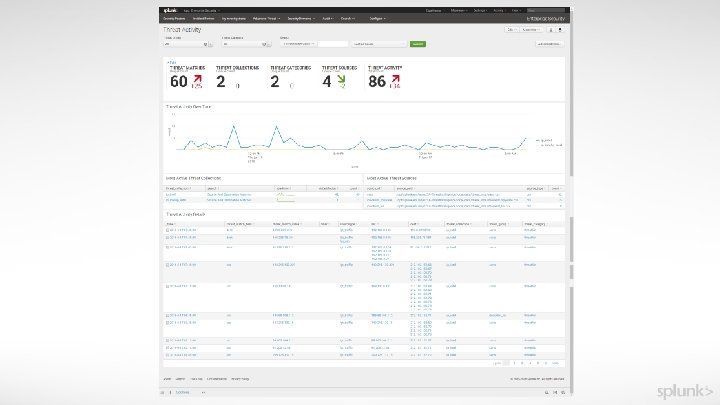Open the More Info dropdown
Viewport: 720px width, 405px height.
(531, 29)
